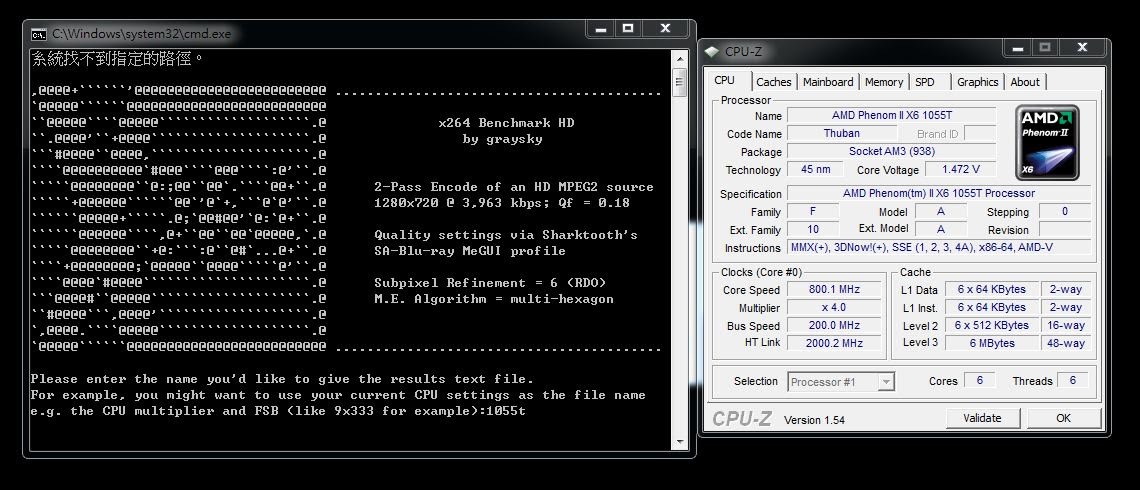Click the Stepping value 0
This screenshot has height=490, width=1140.
1065,212
